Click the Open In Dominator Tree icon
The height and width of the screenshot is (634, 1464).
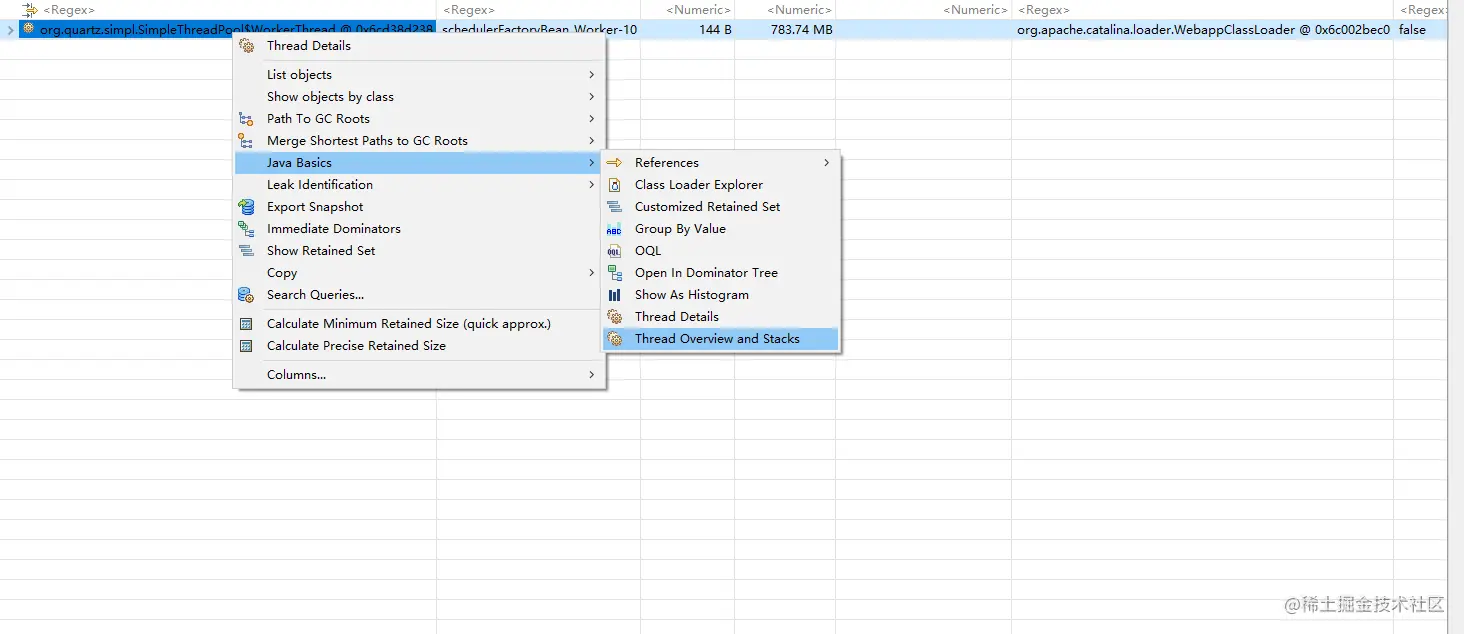click(614, 273)
